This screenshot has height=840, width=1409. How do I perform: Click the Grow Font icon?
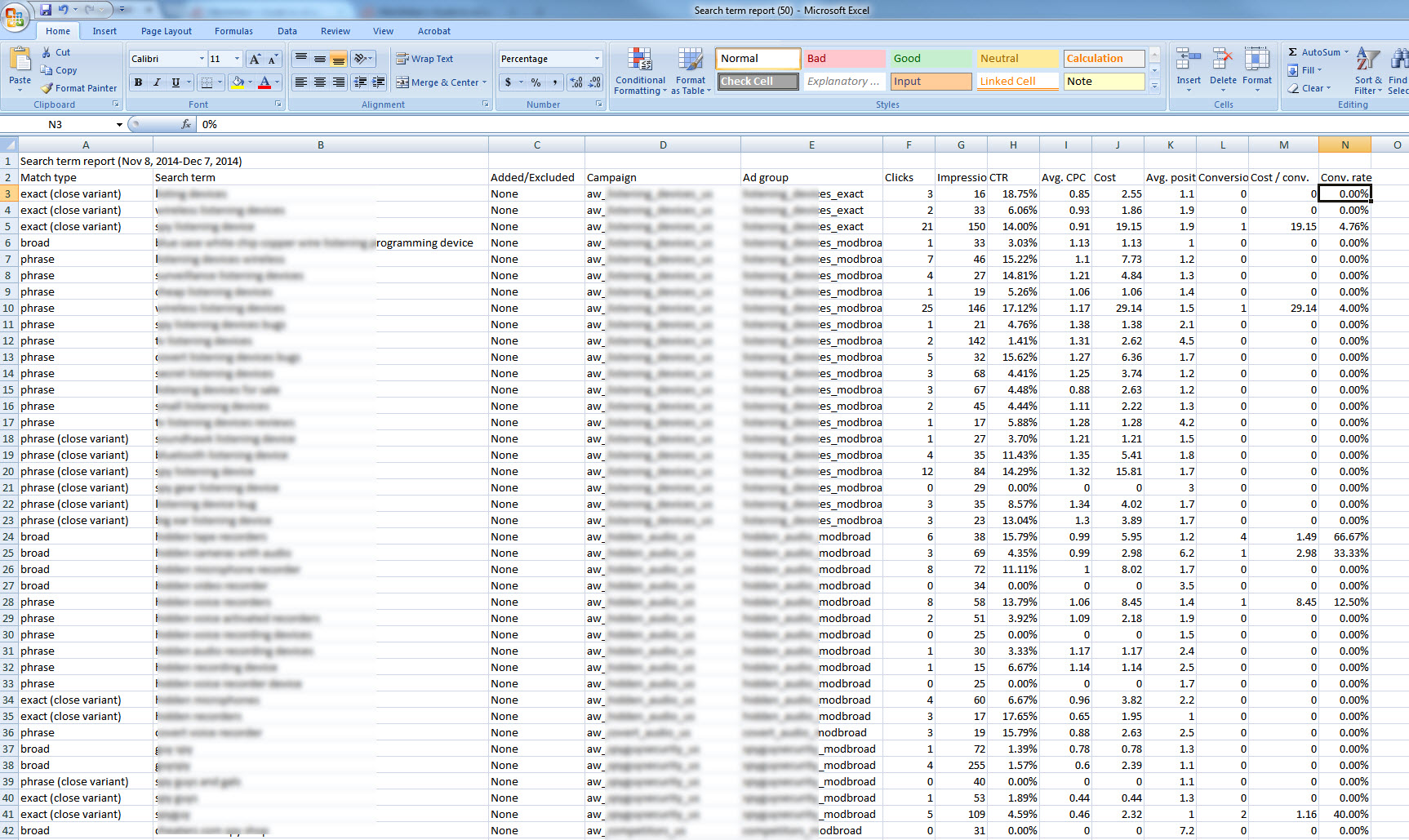tap(255, 59)
